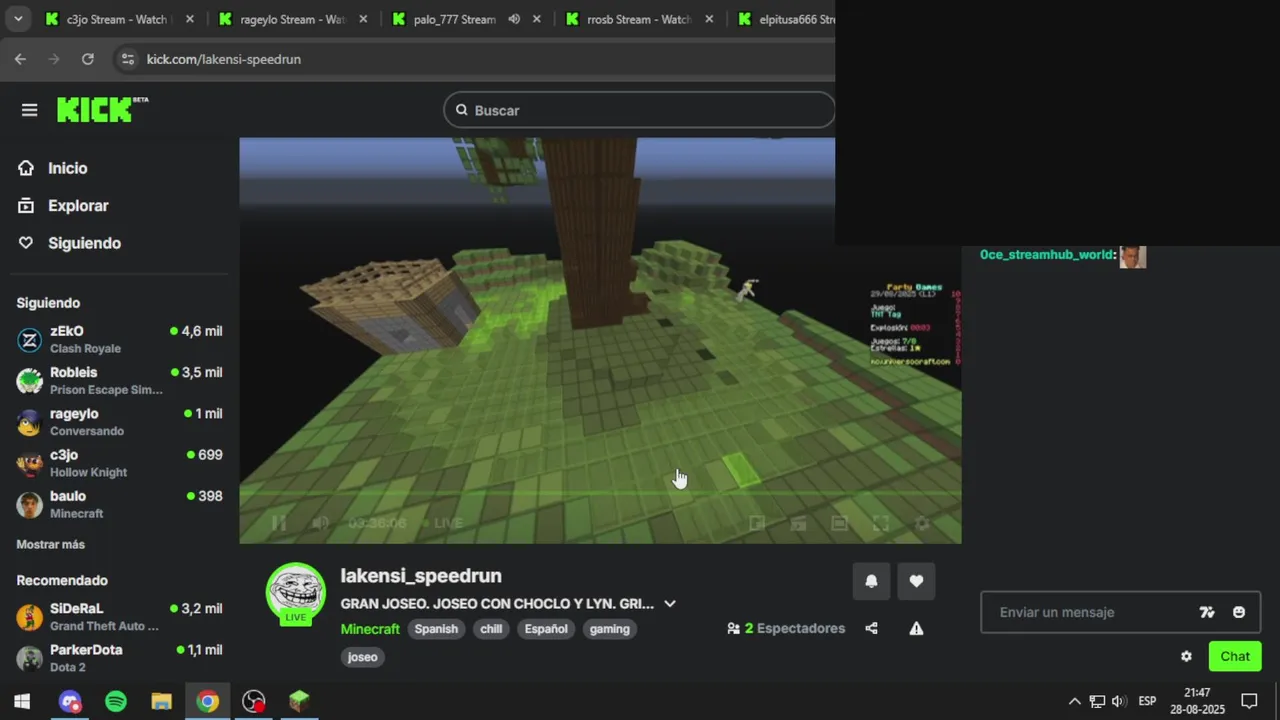
Task: Open the Kick hamburger menu
Action: tap(29, 110)
